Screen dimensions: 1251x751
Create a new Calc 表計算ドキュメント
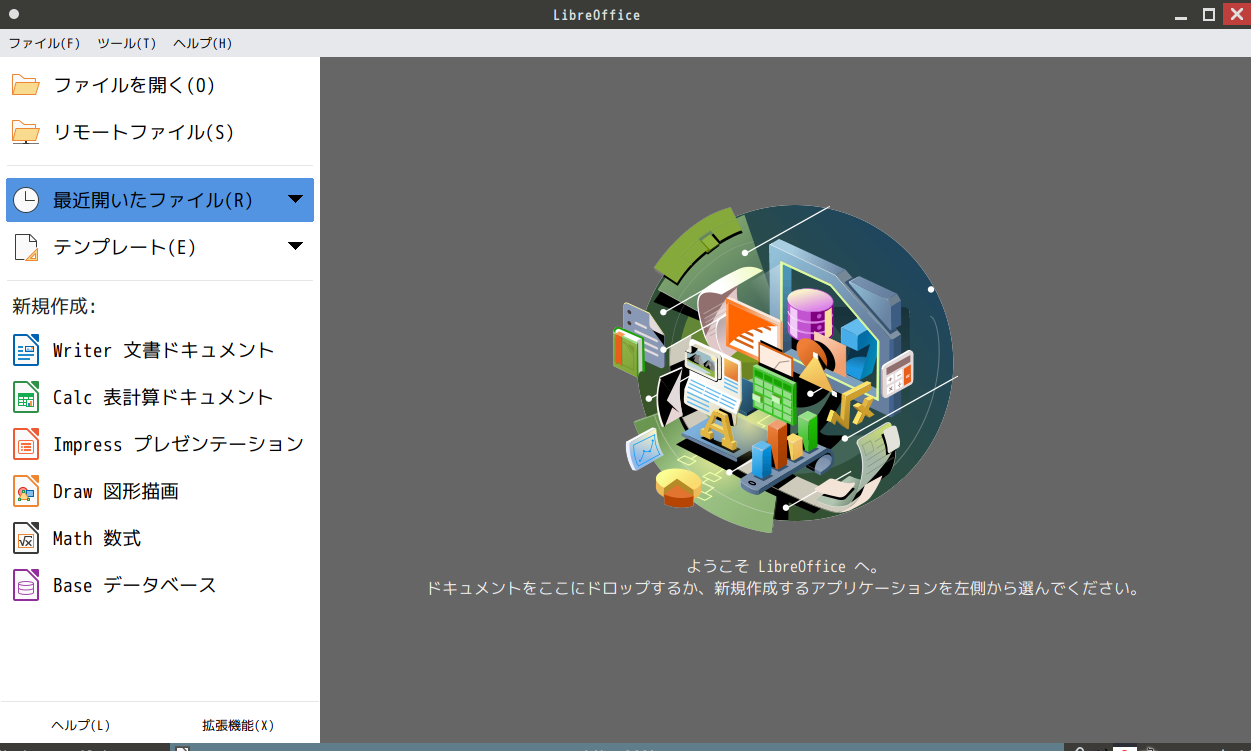(x=160, y=397)
